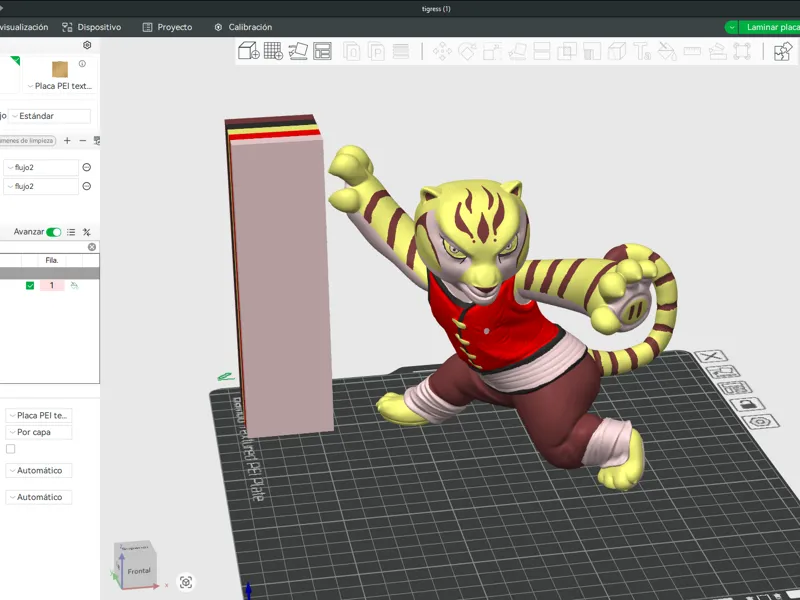The image size is (800, 600).
Task: Open the Por capa print sequence dropdown
Action: tap(39, 432)
